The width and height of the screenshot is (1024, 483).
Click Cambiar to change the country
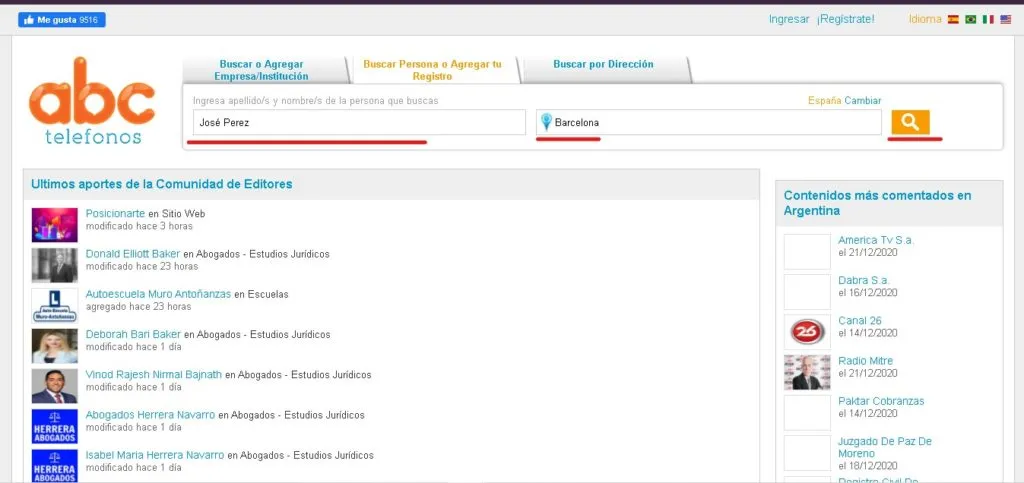(x=862, y=101)
